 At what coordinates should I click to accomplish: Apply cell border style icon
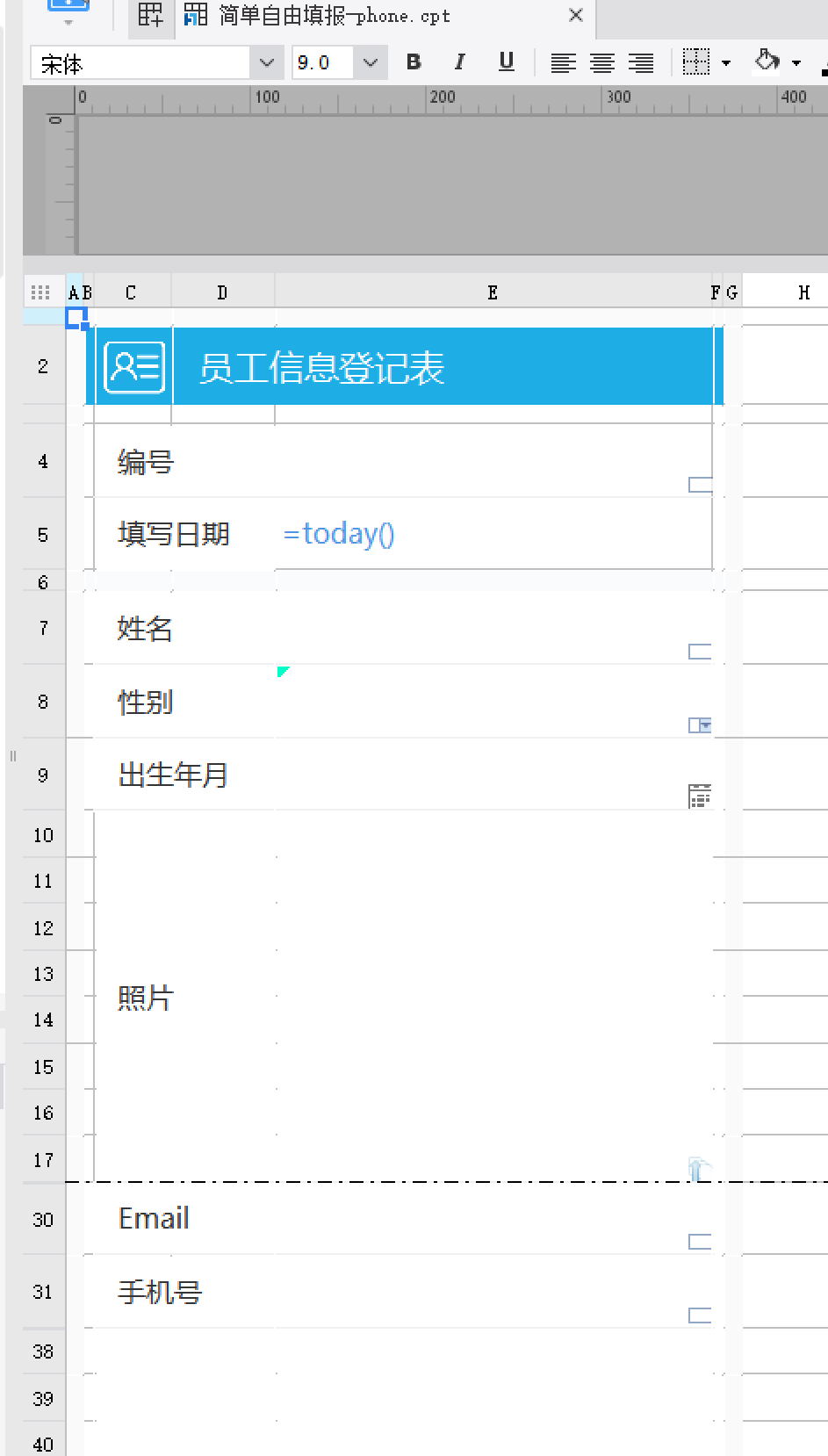[x=696, y=62]
